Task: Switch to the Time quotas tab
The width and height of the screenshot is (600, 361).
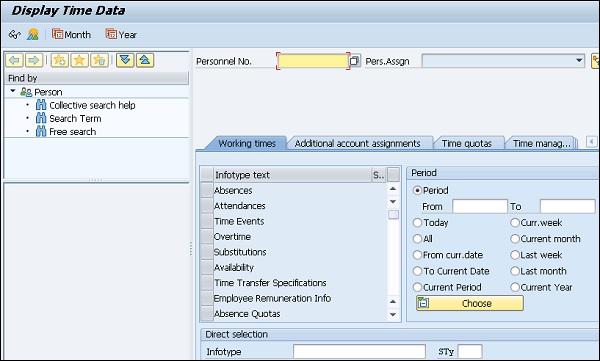Action: (466, 144)
